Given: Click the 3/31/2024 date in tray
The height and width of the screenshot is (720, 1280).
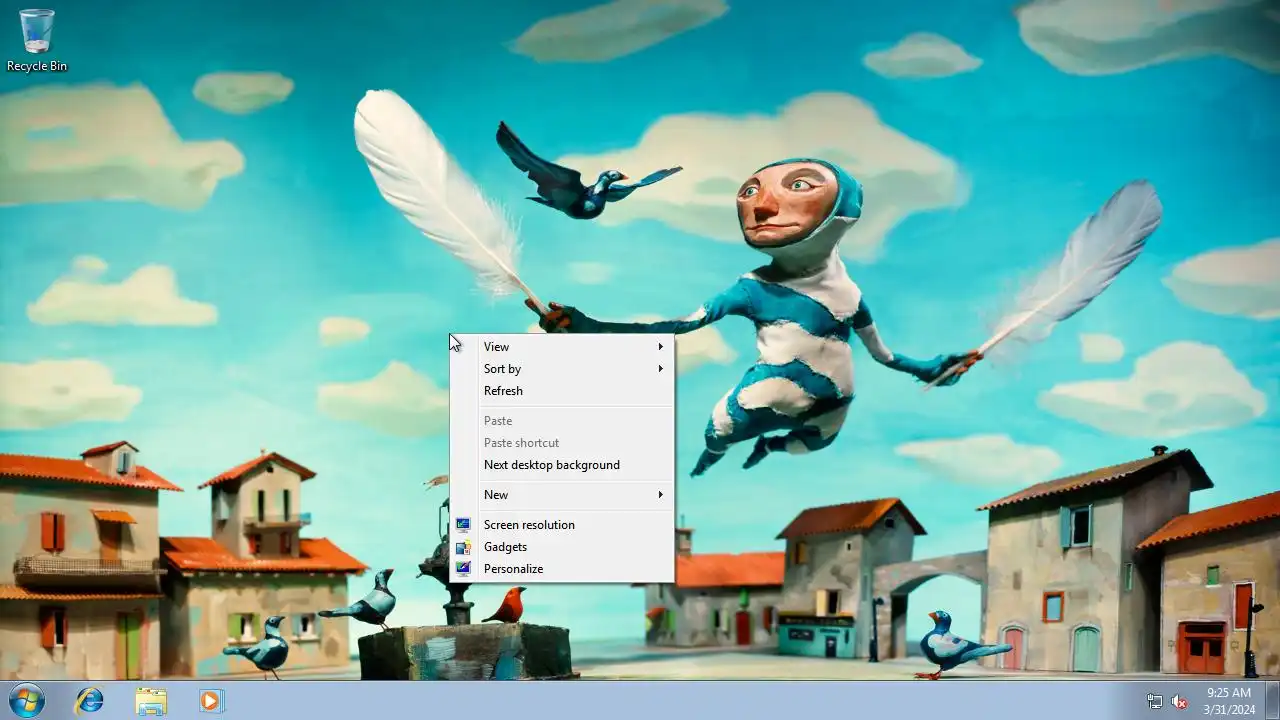Looking at the screenshot, I should [1228, 709].
